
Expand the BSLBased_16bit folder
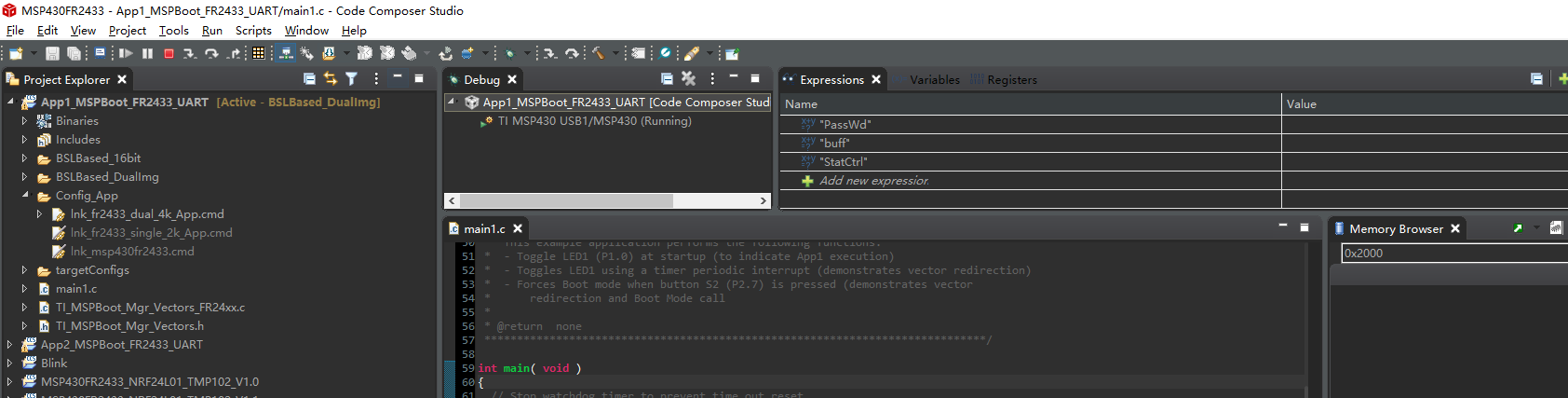[25, 158]
